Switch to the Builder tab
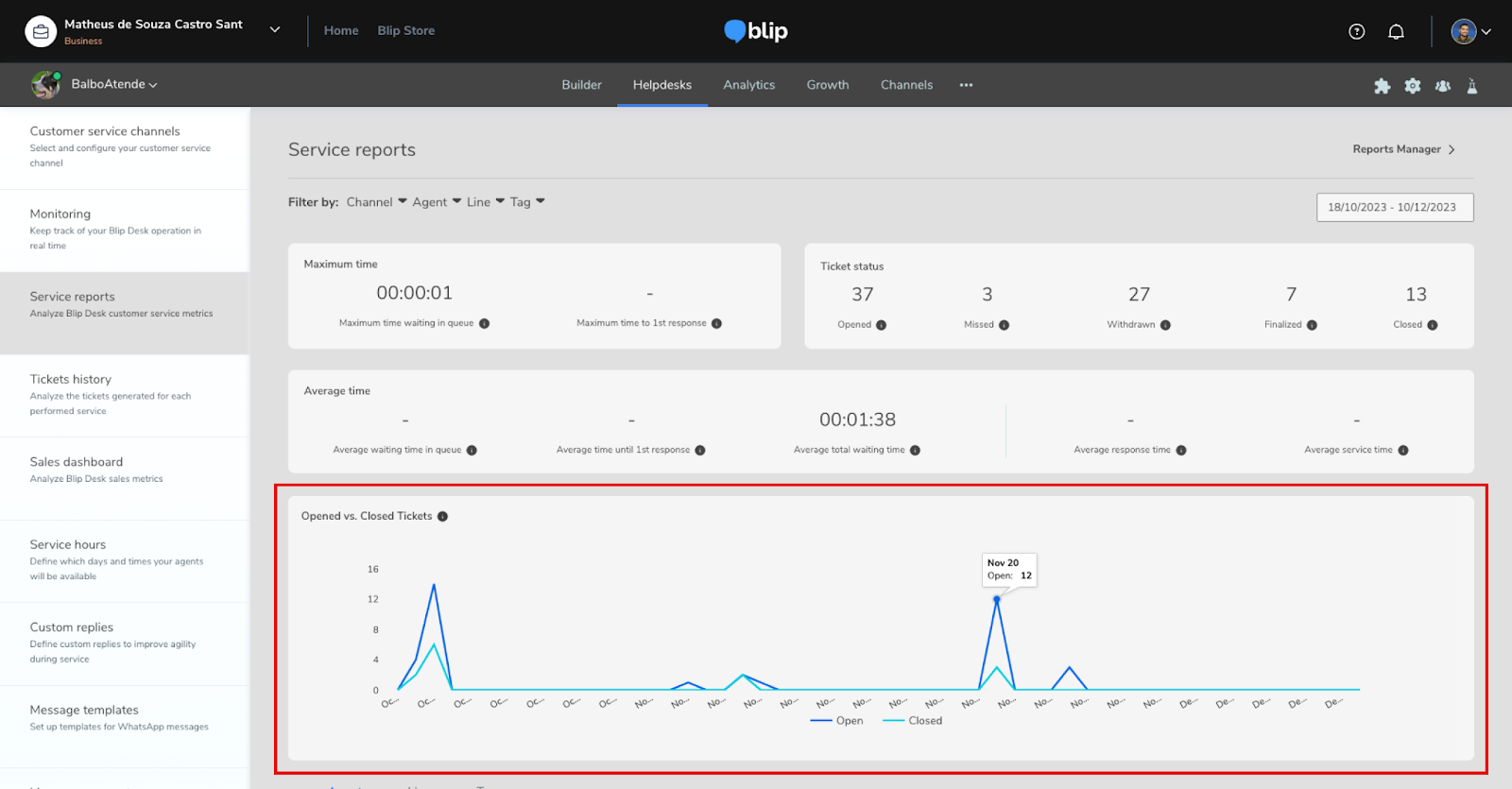The image size is (1512, 789). [x=581, y=85]
